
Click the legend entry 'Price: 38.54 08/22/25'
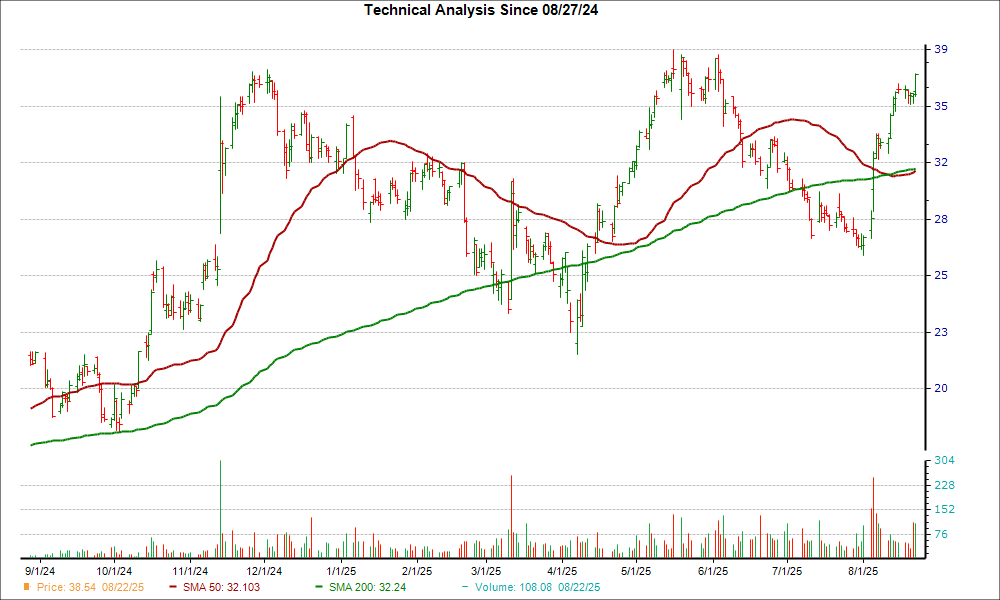[x=90, y=587]
